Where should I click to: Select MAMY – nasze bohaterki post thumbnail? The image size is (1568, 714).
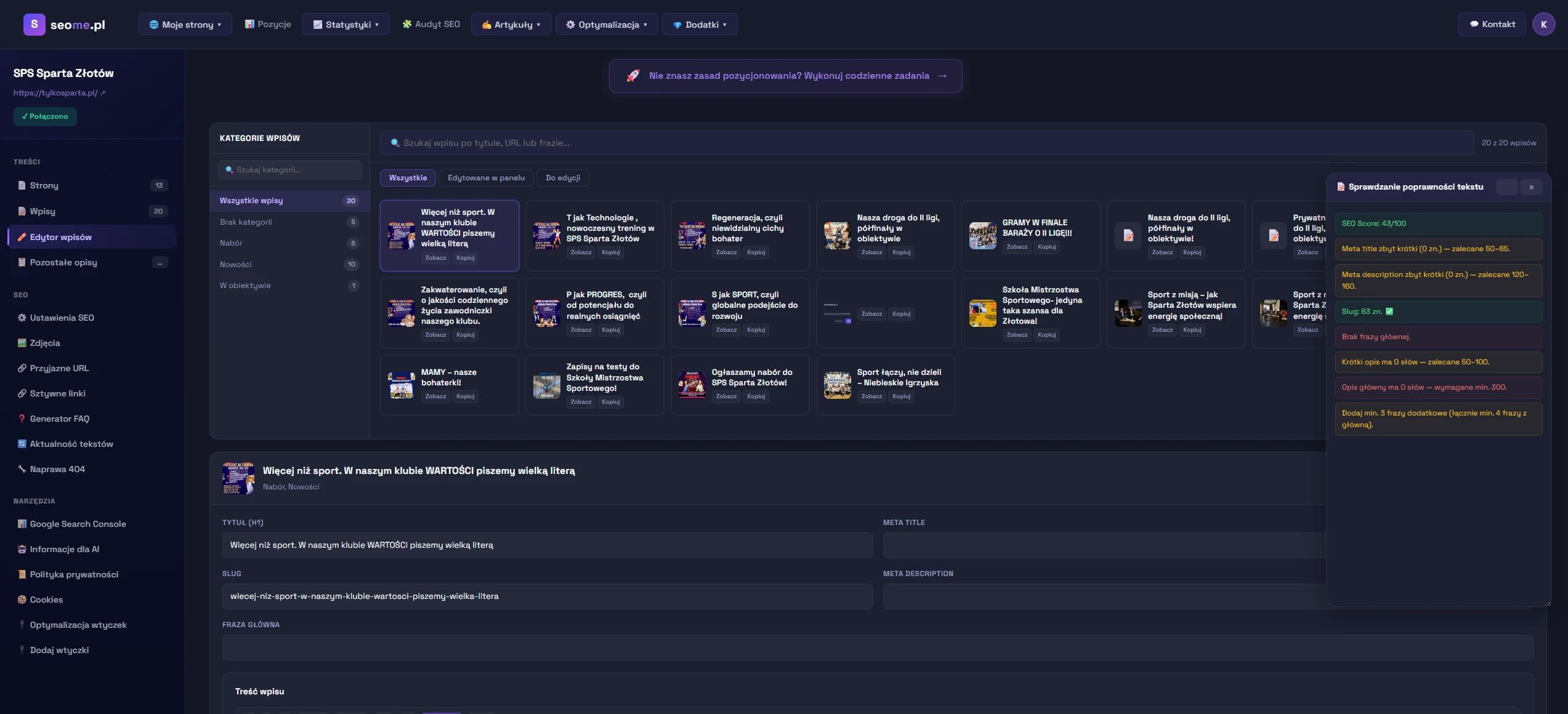[401, 385]
